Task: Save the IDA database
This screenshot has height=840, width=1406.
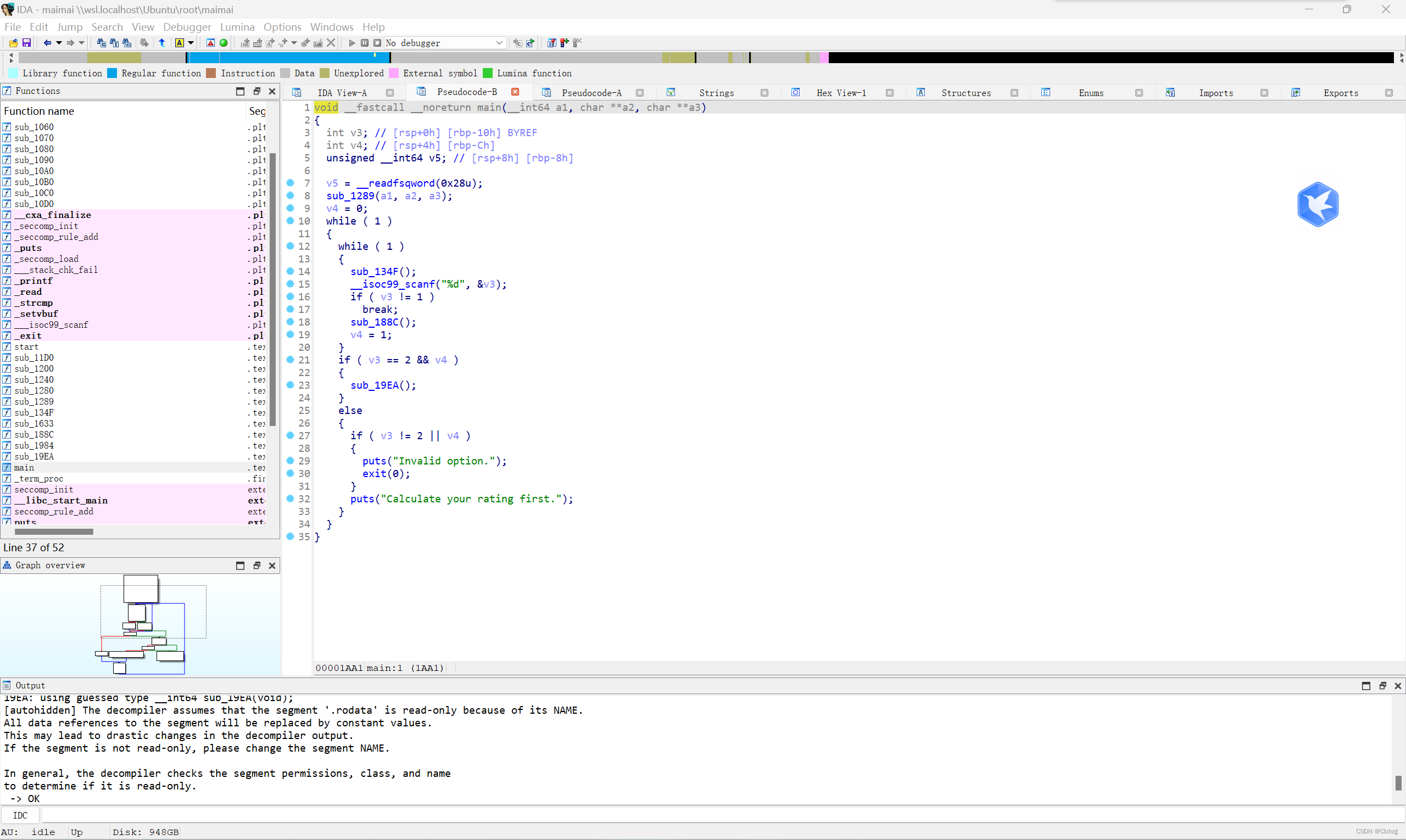Action: (26, 42)
